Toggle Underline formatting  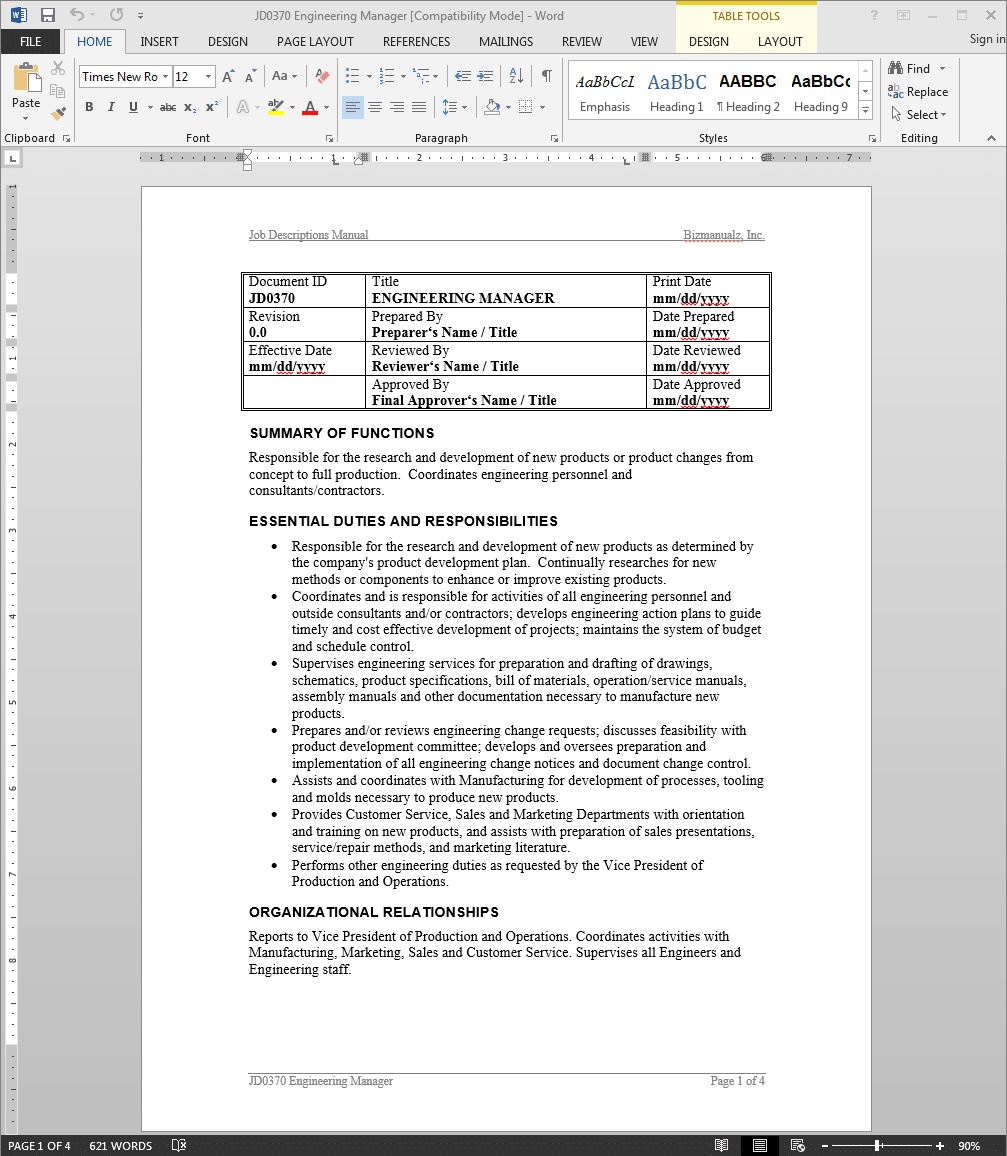(133, 108)
